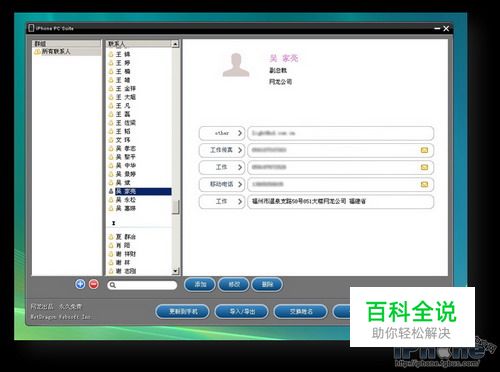Open the 工作传真 label dropdown
The width and height of the screenshot is (500, 372).
pos(222,150)
